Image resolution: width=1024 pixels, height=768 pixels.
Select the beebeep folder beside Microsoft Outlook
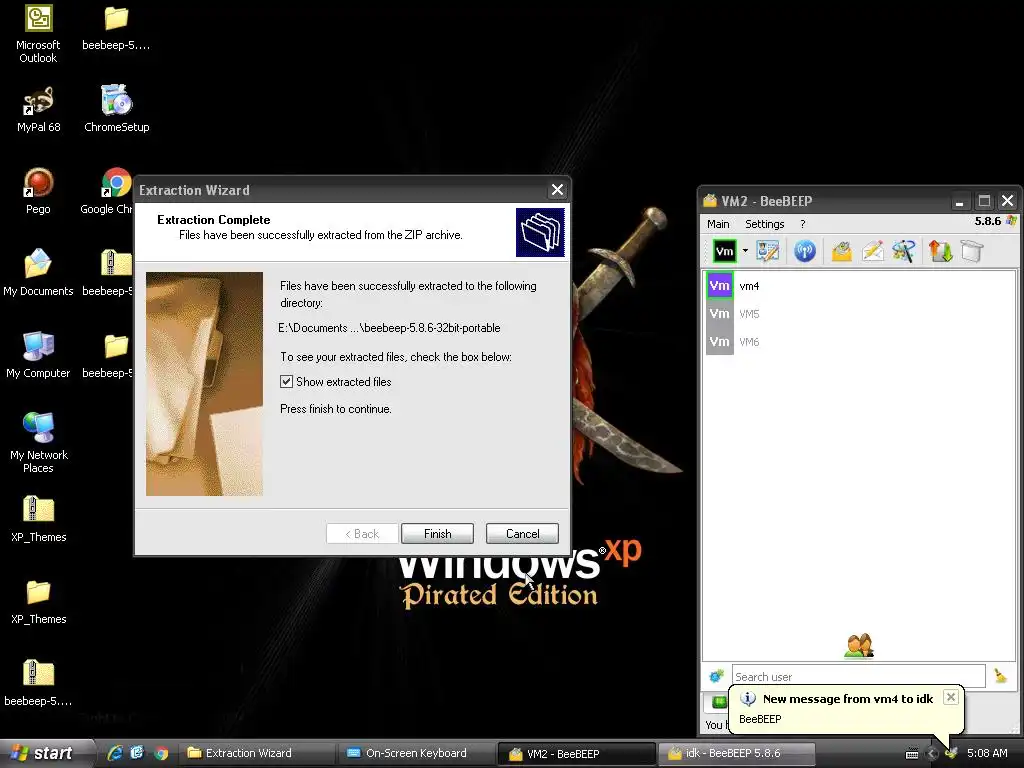click(116, 27)
